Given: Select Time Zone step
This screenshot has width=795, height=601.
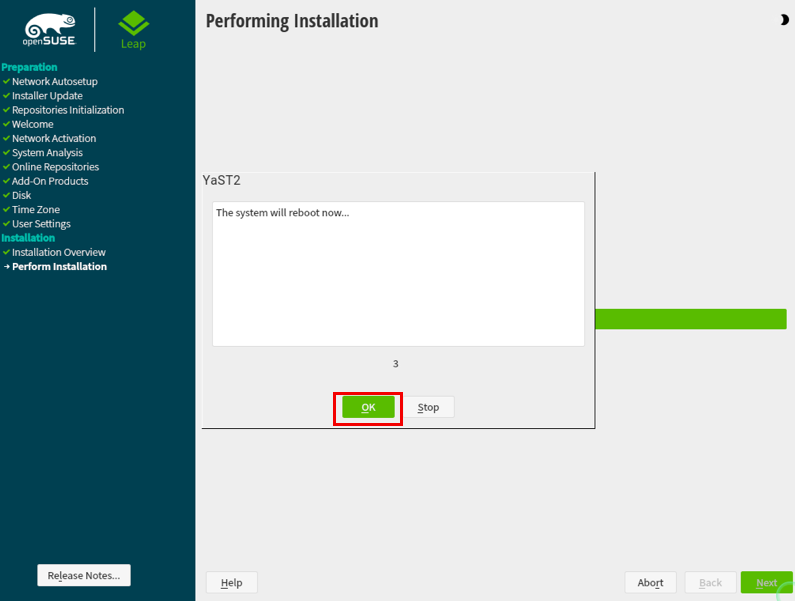Looking at the screenshot, I should pos(36,209).
